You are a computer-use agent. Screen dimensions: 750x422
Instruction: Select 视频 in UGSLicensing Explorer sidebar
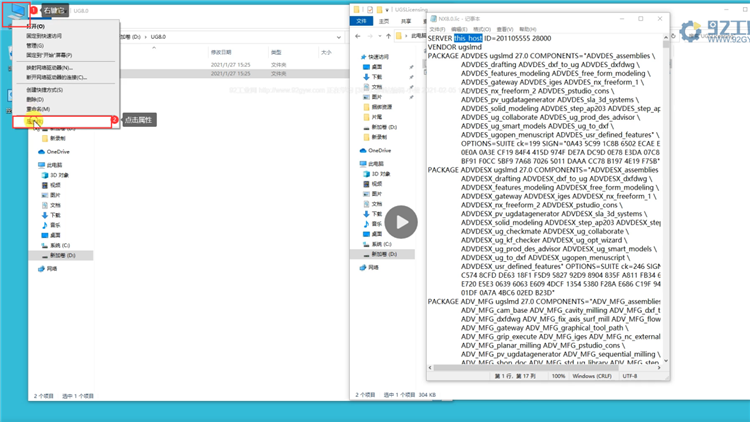(x=372, y=184)
